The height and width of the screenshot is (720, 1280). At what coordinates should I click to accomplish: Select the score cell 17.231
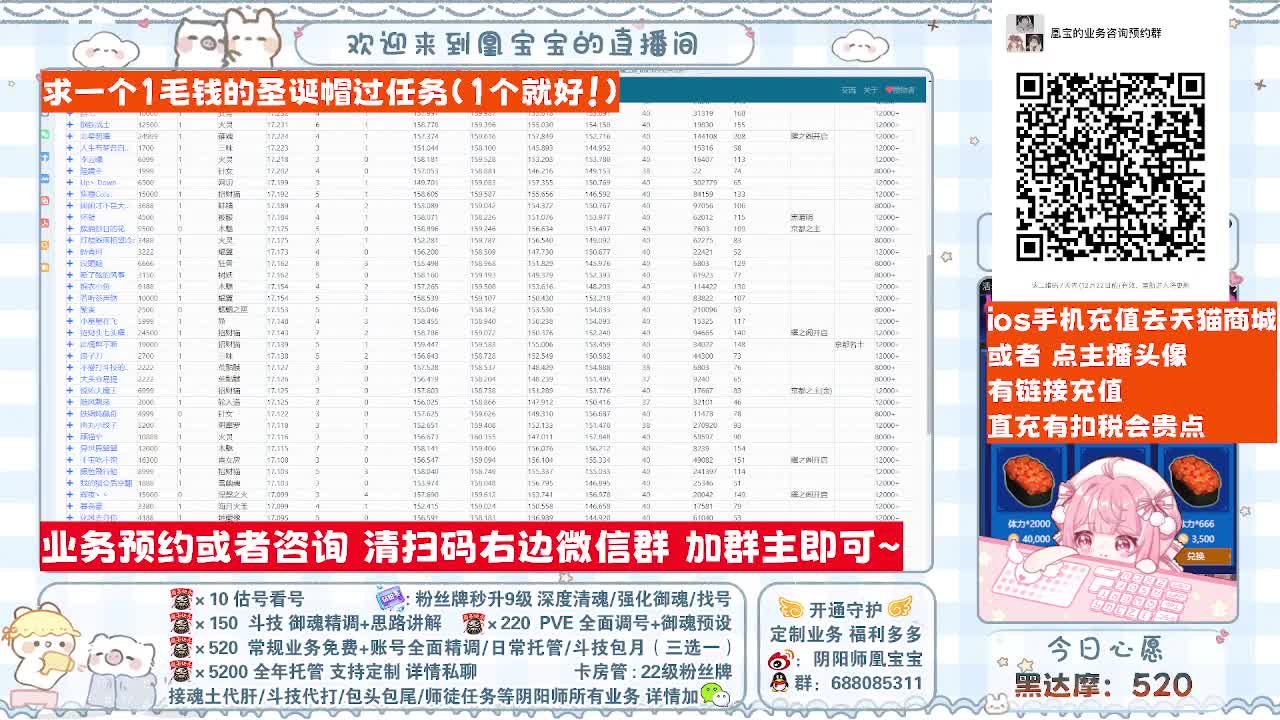point(277,125)
